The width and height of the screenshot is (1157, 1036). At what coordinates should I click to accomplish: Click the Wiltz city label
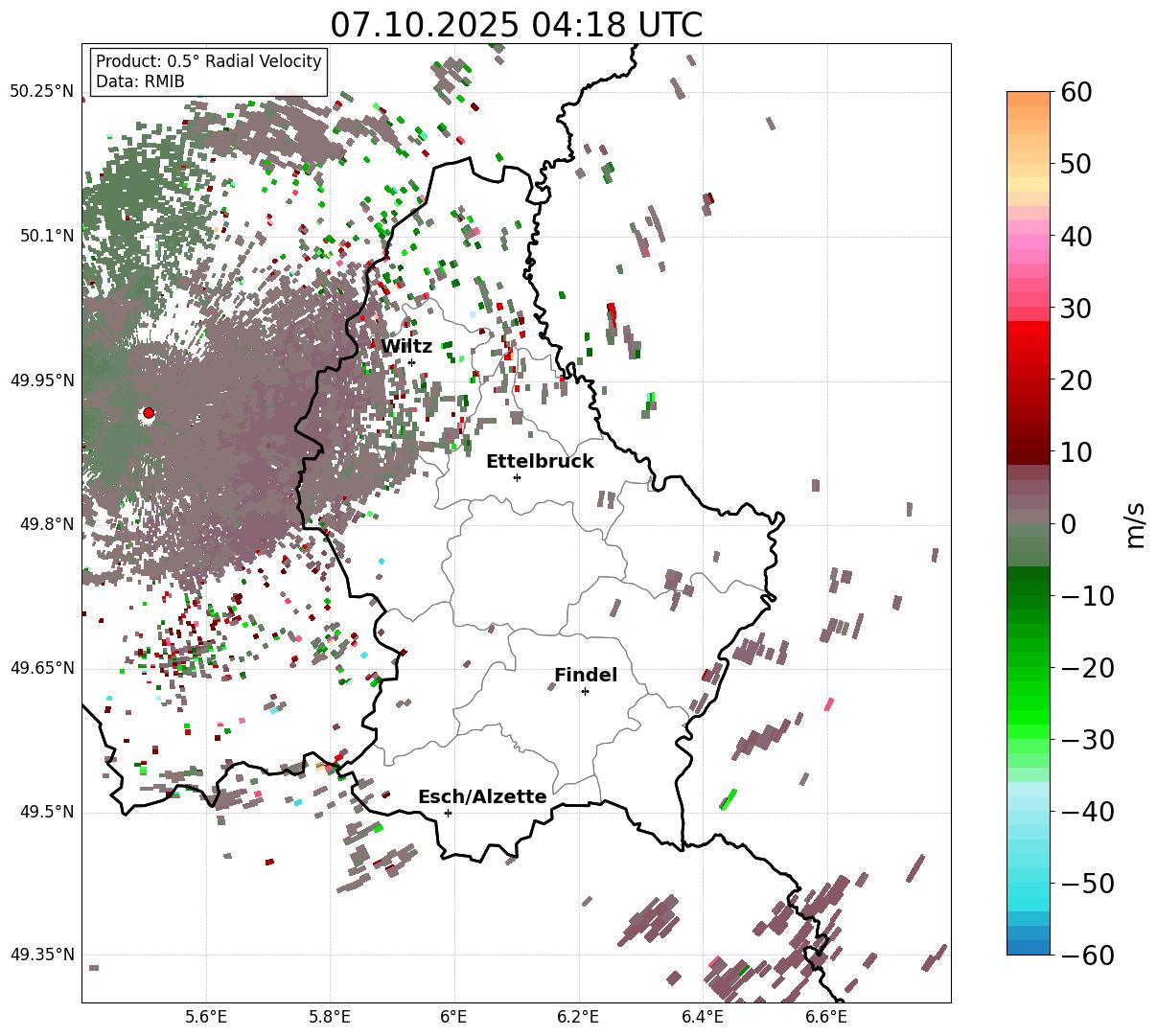[406, 347]
